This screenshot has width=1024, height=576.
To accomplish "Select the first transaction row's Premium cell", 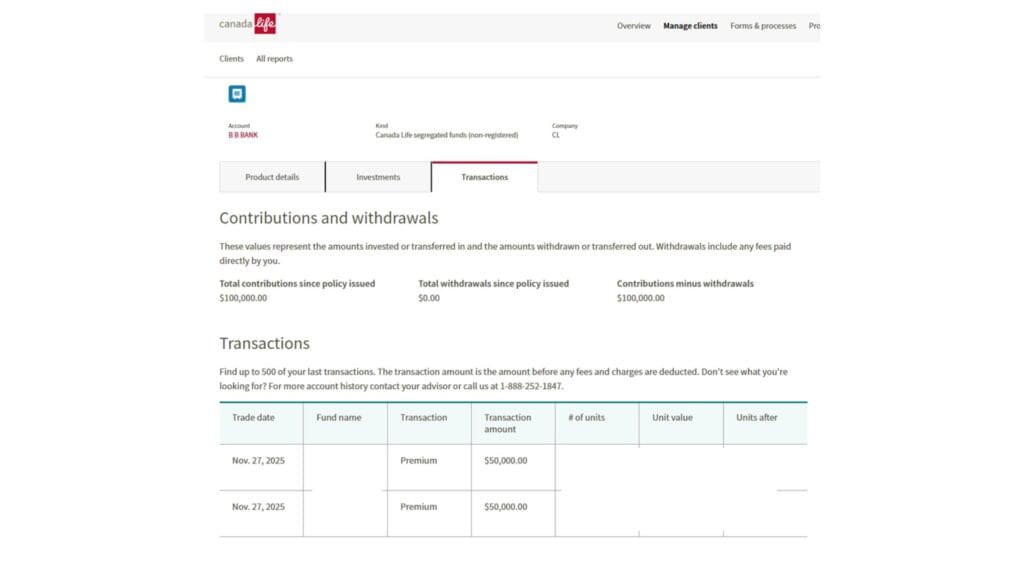I will (419, 461).
